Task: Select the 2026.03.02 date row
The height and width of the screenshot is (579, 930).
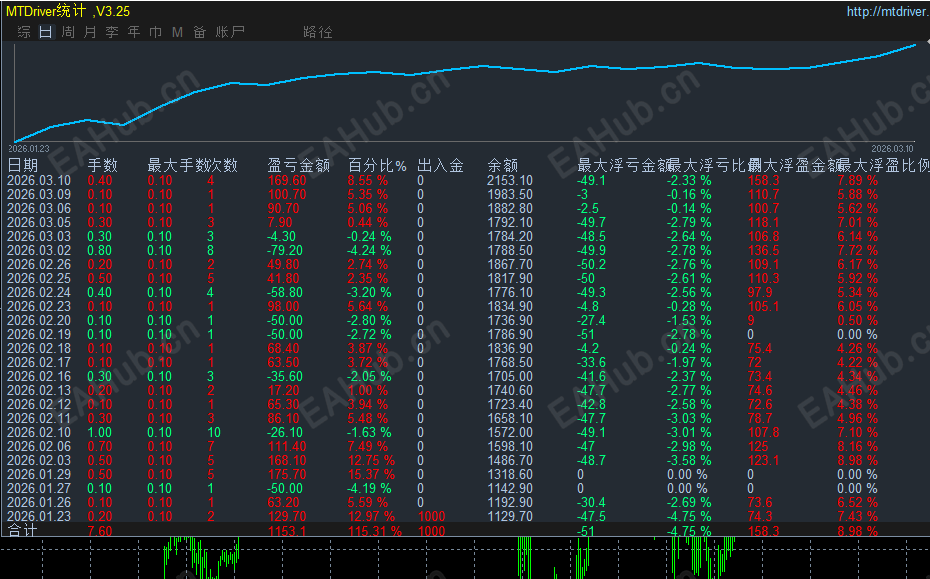Action: [39, 250]
